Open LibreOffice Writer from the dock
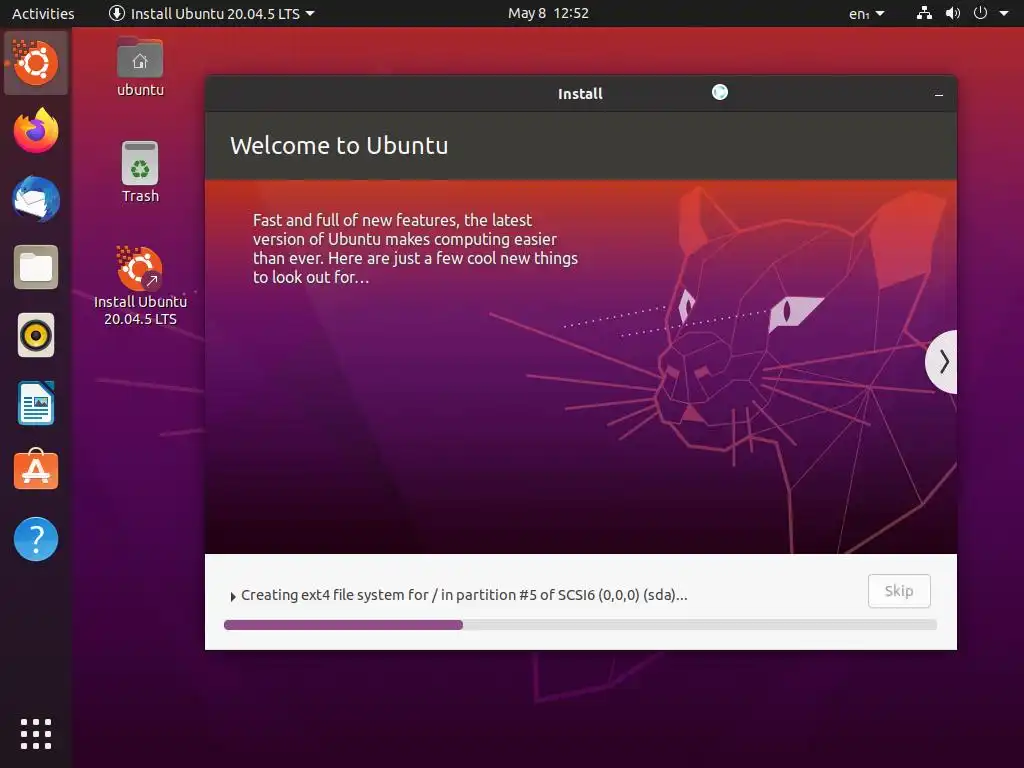This screenshot has width=1024, height=768. tap(36, 403)
